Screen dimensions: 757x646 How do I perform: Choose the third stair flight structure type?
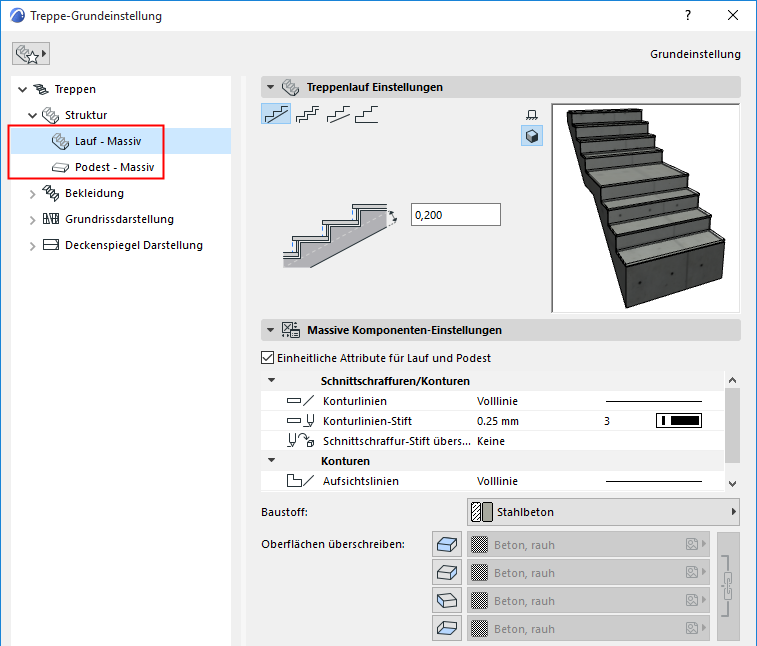(338, 114)
